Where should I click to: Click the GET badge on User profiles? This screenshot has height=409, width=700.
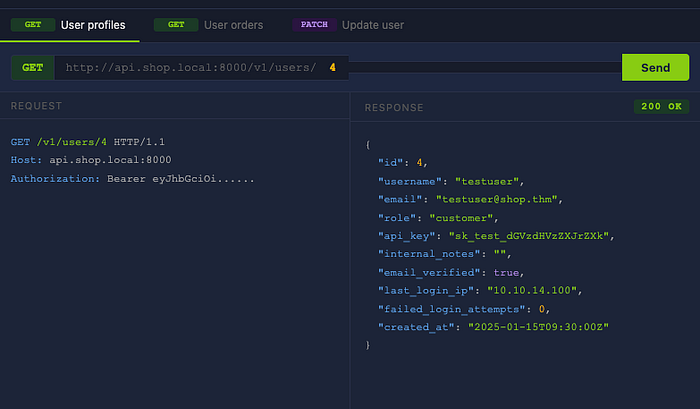pyautogui.click(x=33, y=25)
